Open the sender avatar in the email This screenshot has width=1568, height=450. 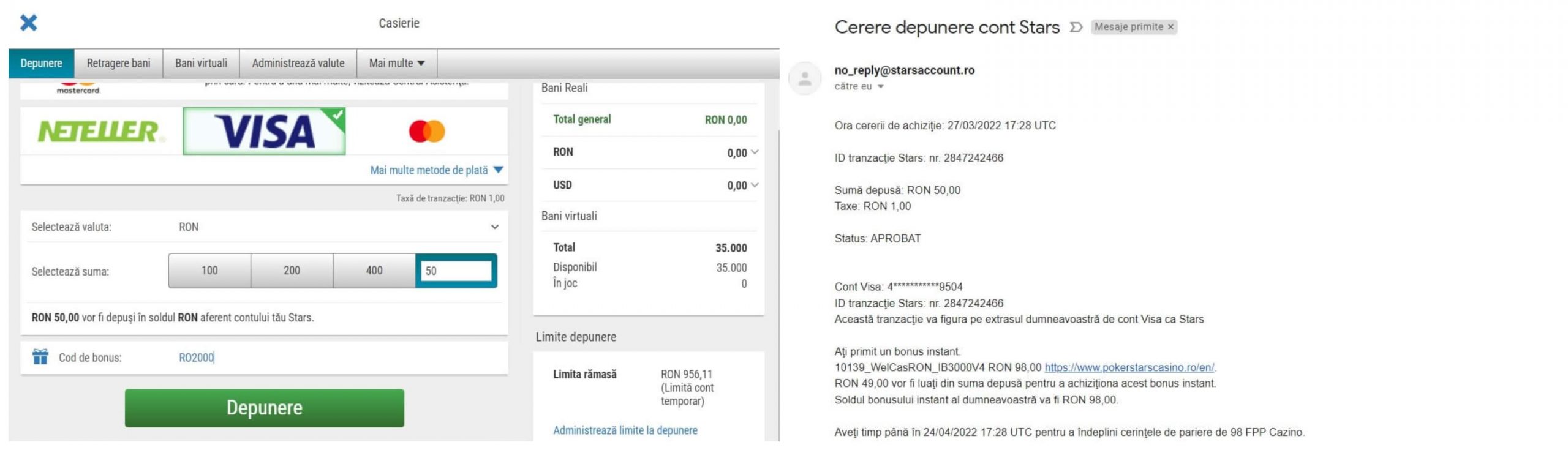pyautogui.click(x=805, y=78)
